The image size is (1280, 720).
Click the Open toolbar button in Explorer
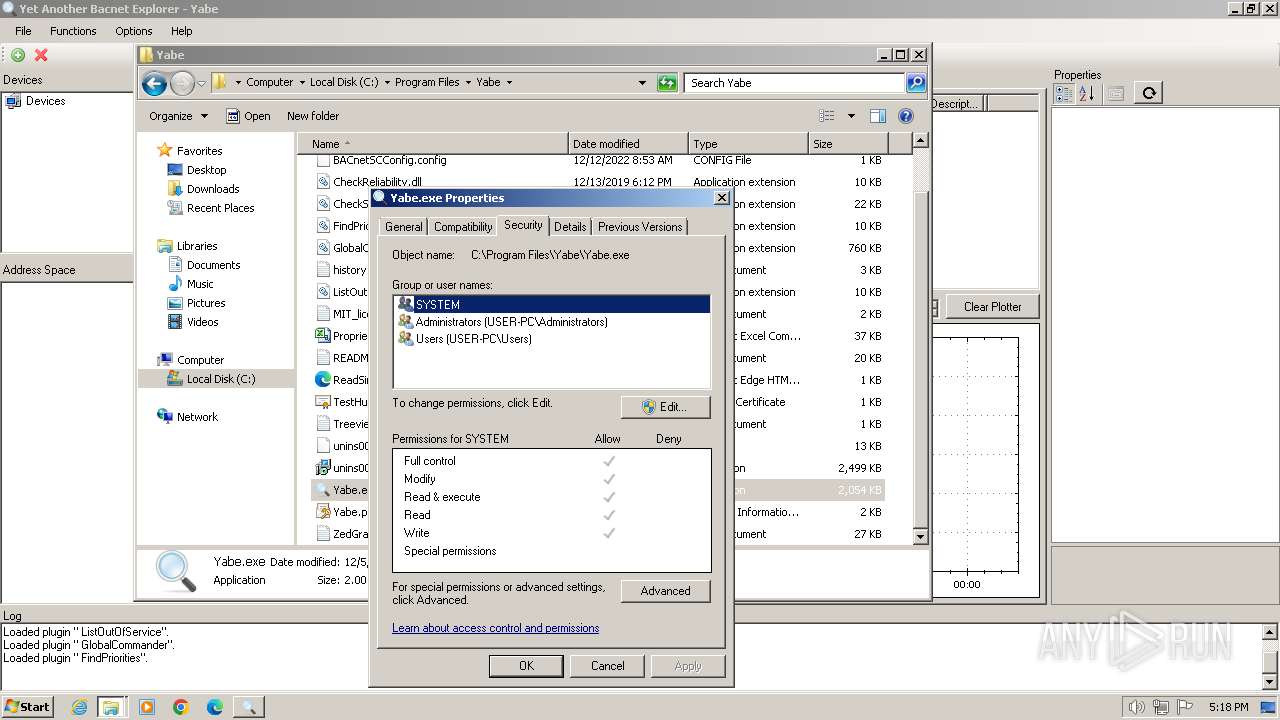pos(248,116)
